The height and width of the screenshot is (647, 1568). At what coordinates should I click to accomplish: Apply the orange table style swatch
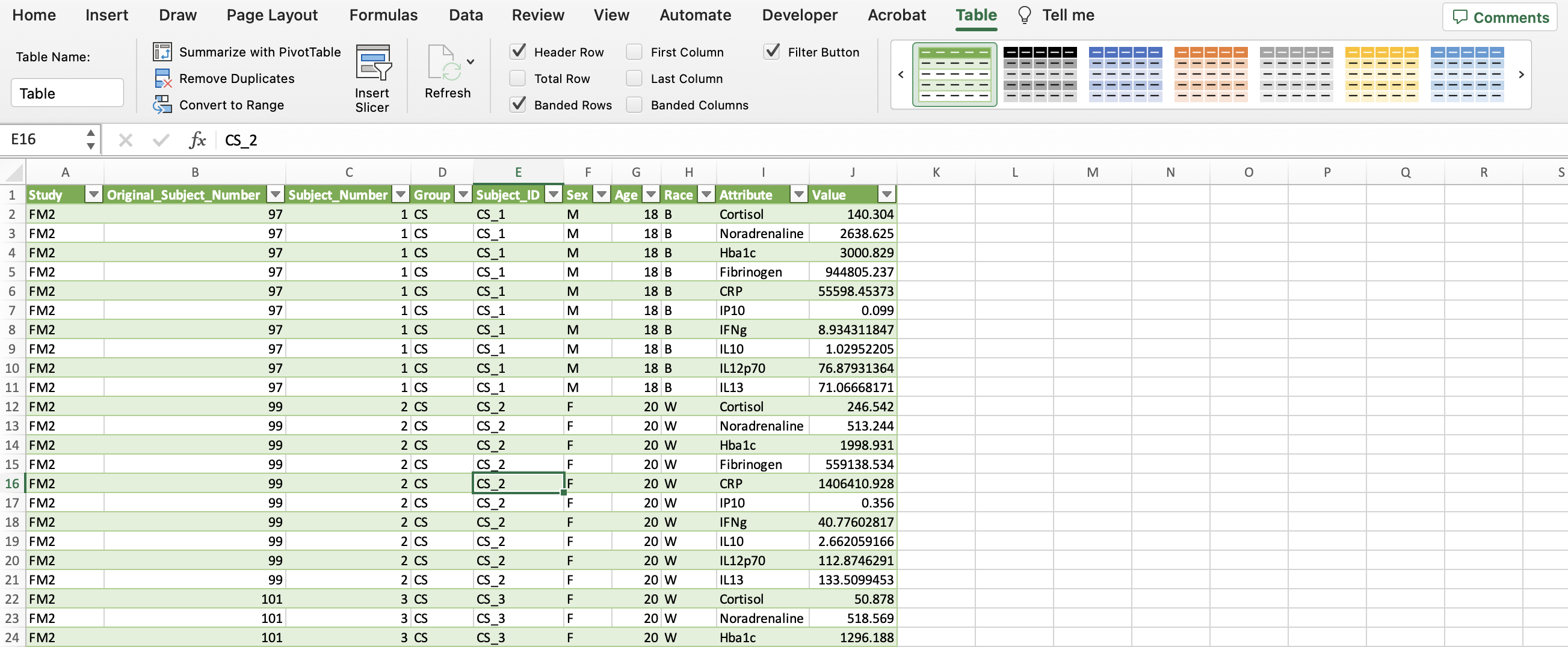(1210, 74)
